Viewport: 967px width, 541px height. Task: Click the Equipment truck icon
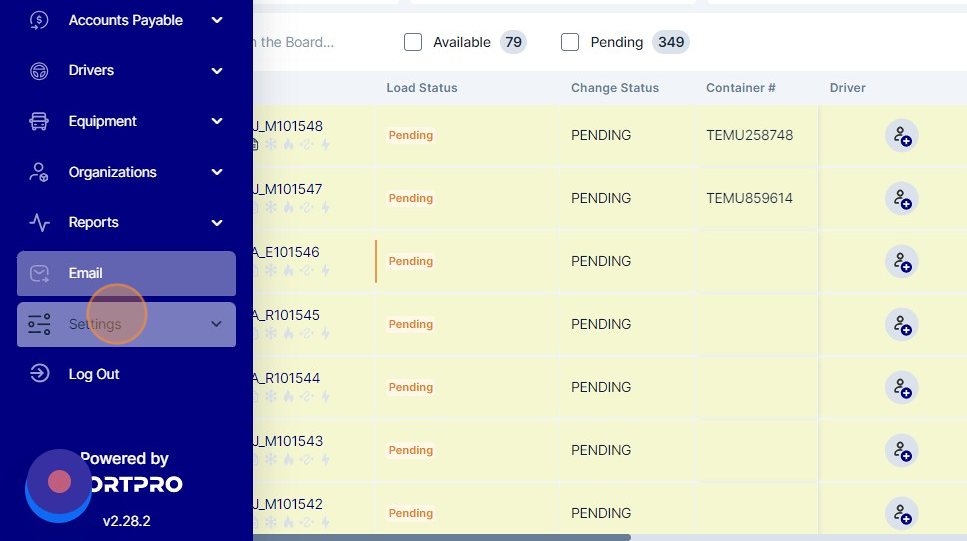pyautogui.click(x=39, y=122)
